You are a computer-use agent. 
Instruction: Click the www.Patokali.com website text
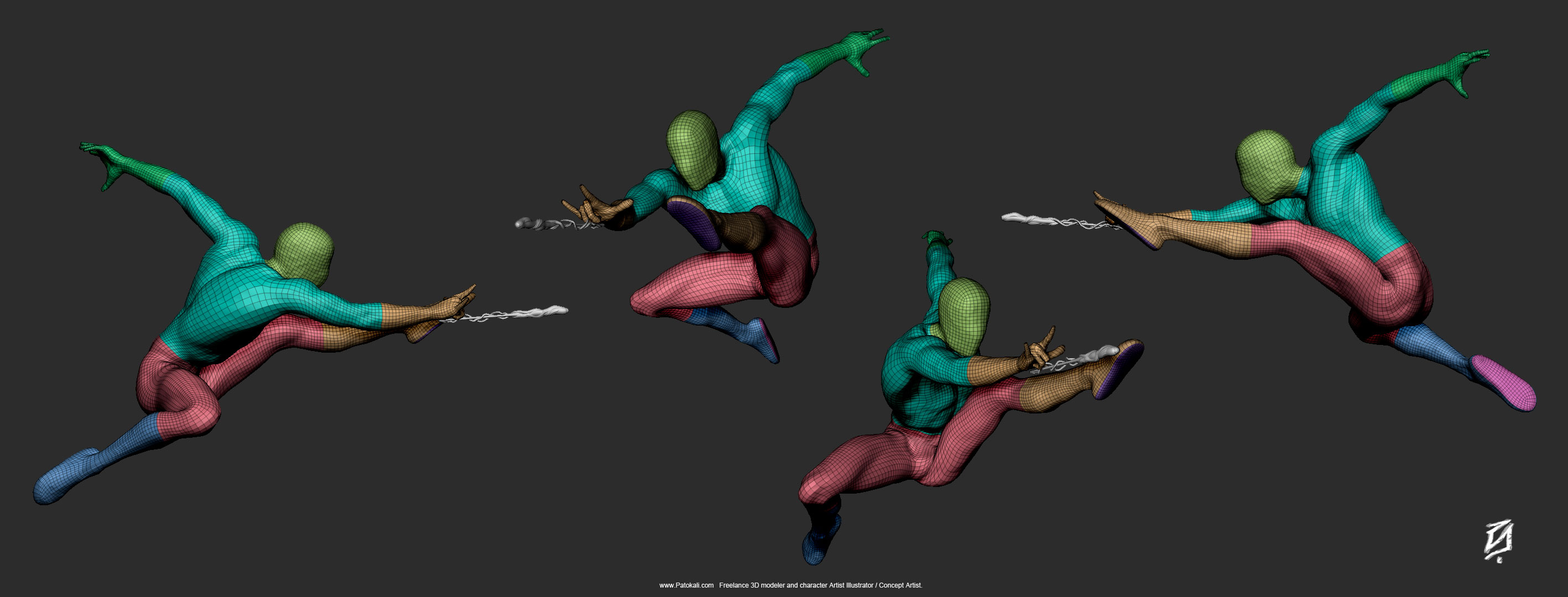pyautogui.click(x=686, y=585)
